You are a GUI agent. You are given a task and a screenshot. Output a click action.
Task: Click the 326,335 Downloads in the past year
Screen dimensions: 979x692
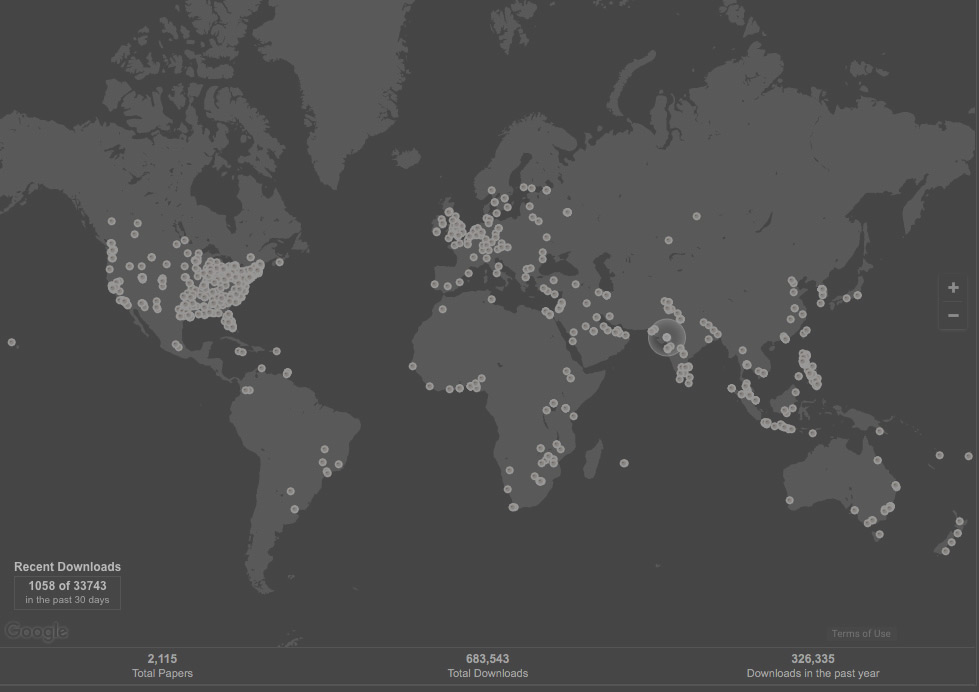(x=813, y=666)
